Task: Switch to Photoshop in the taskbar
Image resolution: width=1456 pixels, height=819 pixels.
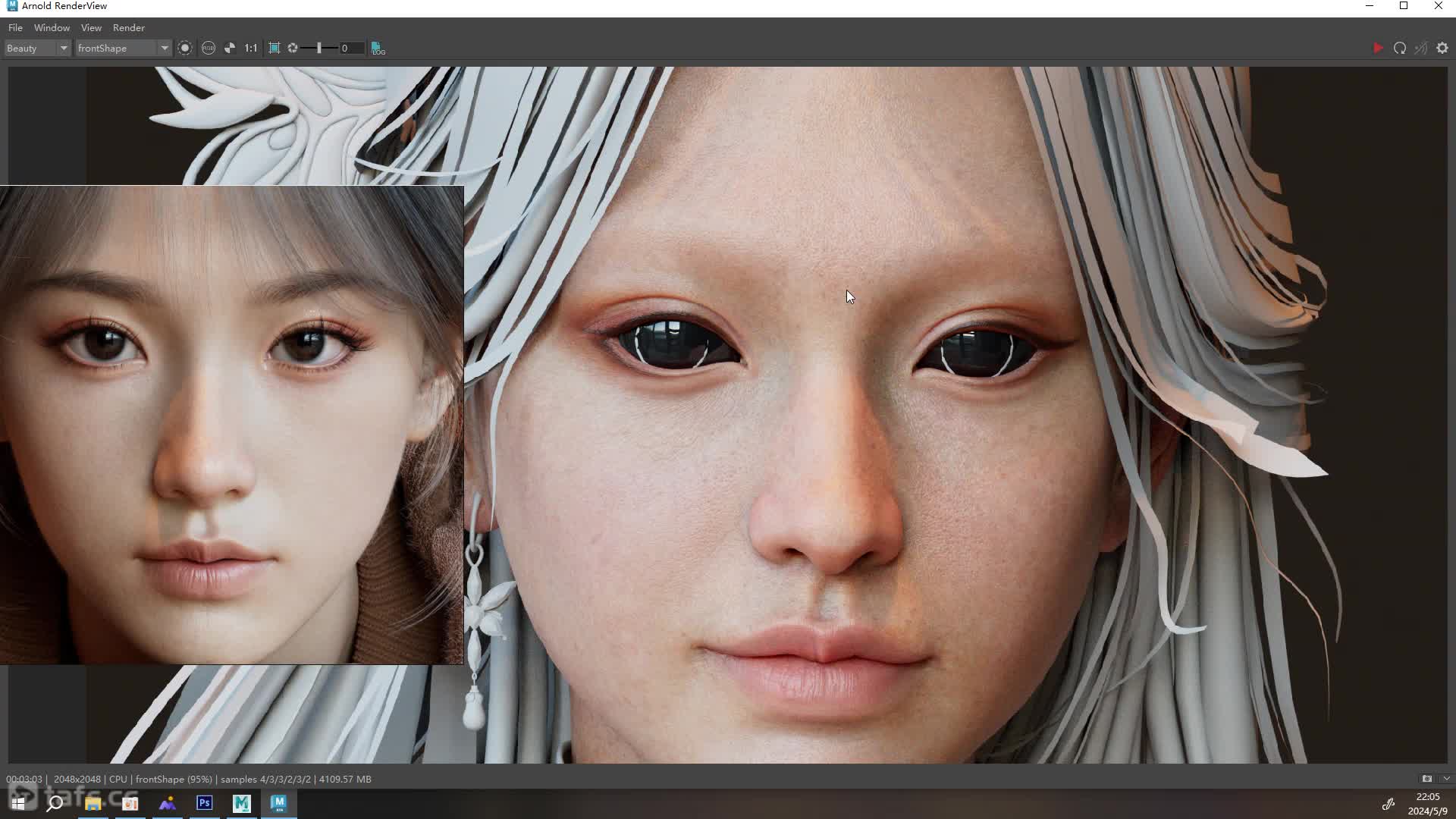Action: pyautogui.click(x=205, y=803)
